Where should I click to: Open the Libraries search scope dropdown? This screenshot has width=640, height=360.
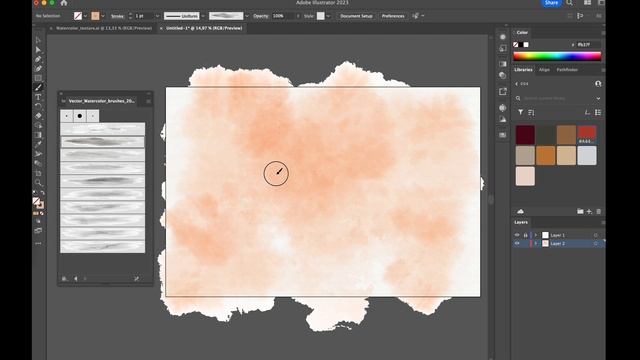(x=598, y=98)
